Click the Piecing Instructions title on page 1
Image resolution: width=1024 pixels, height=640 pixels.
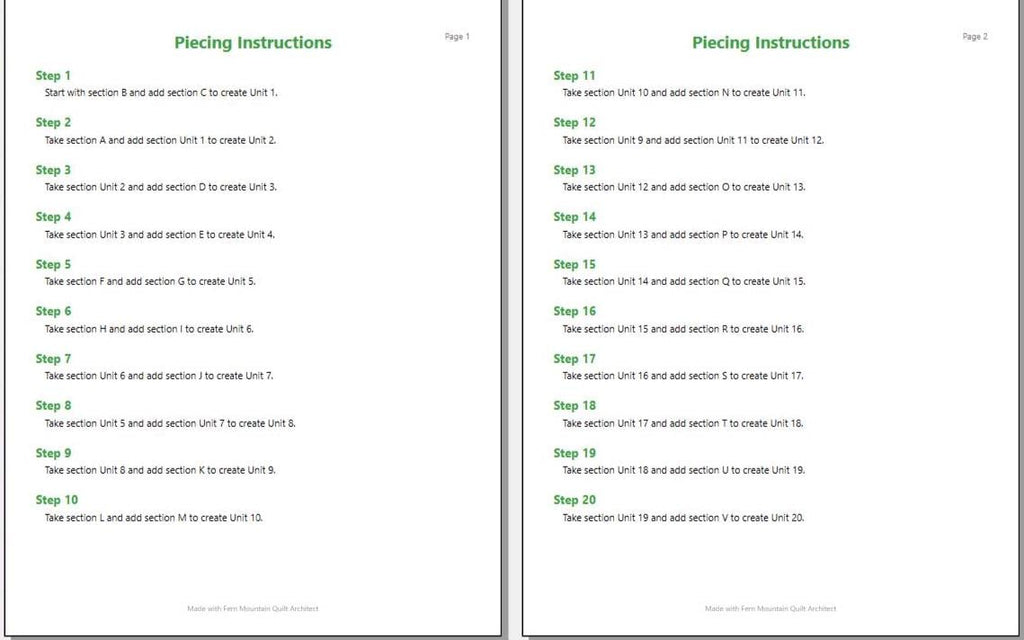tap(253, 43)
